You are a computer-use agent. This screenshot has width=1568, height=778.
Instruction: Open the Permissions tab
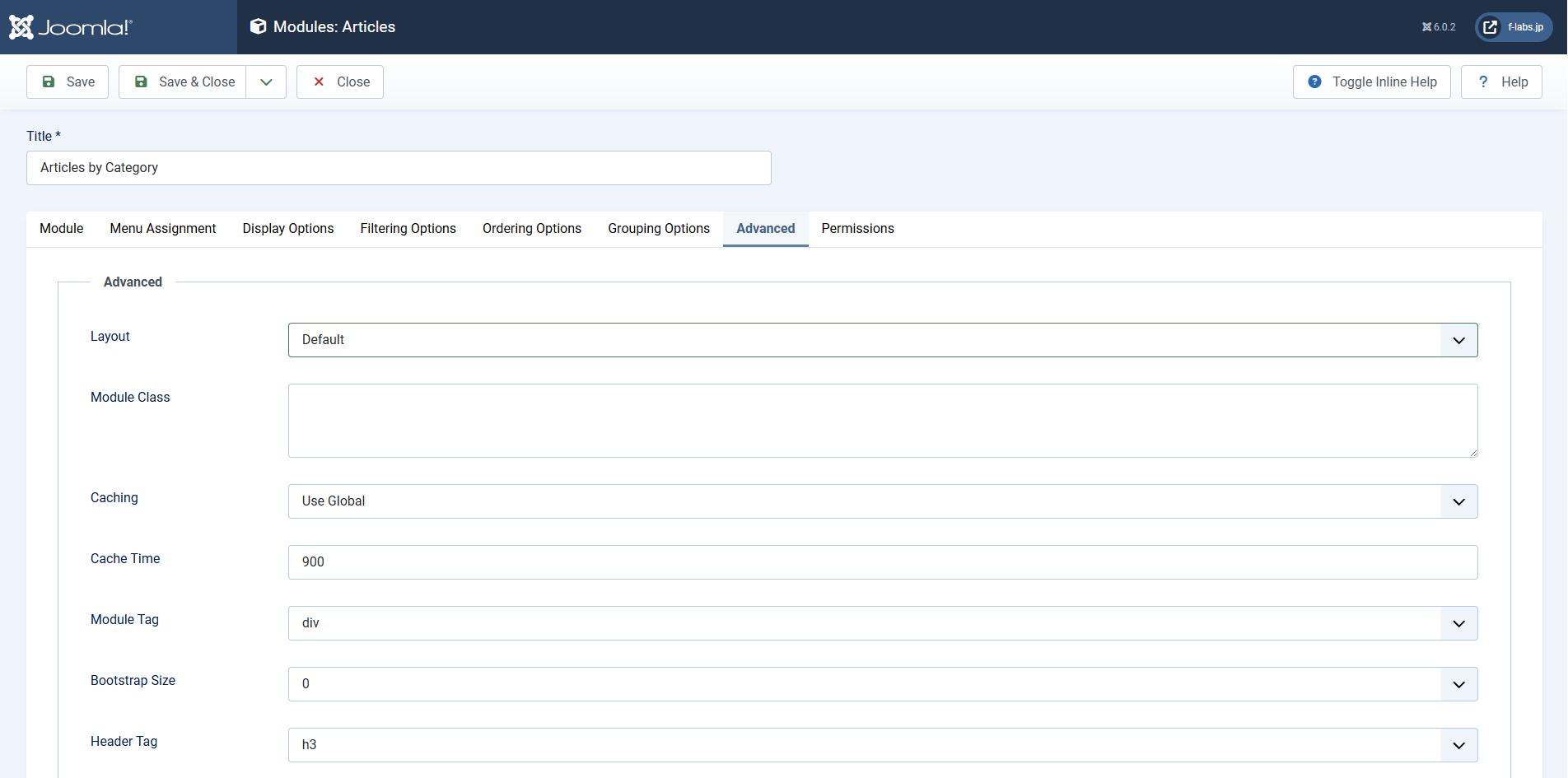[857, 229]
